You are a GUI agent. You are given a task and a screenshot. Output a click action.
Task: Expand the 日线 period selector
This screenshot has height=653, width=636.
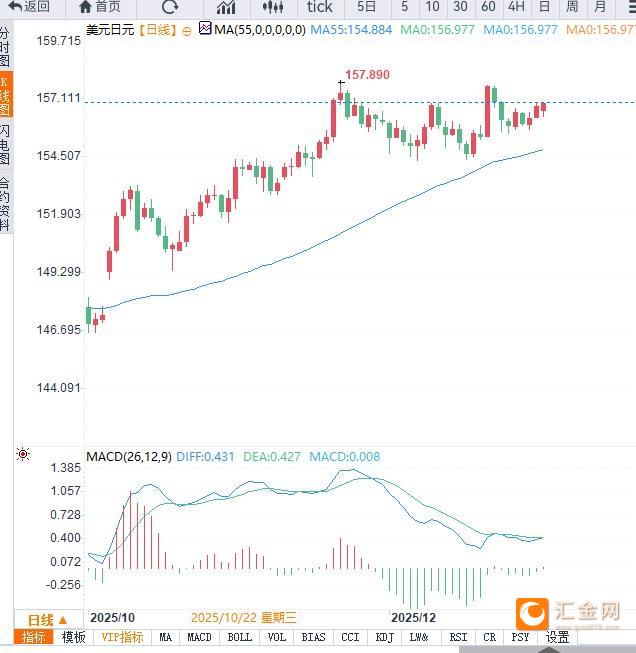47,620
